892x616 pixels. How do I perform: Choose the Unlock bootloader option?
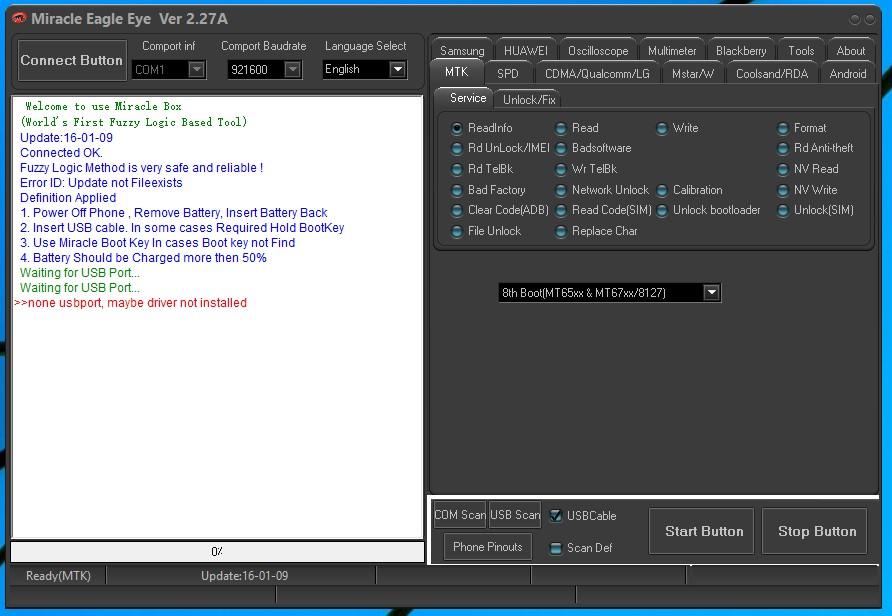(x=708, y=210)
